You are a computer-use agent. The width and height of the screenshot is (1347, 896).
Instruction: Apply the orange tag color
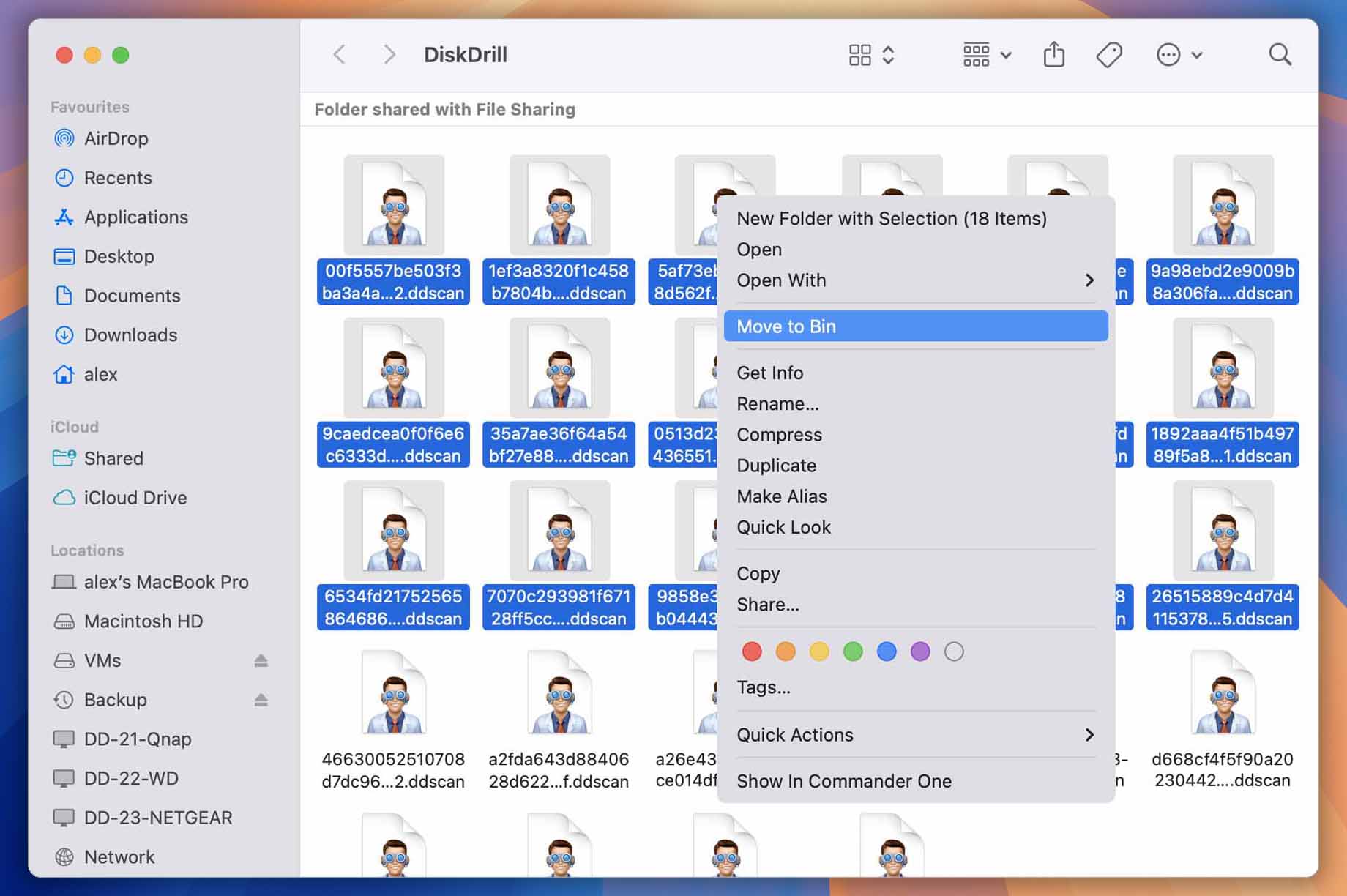pos(786,652)
